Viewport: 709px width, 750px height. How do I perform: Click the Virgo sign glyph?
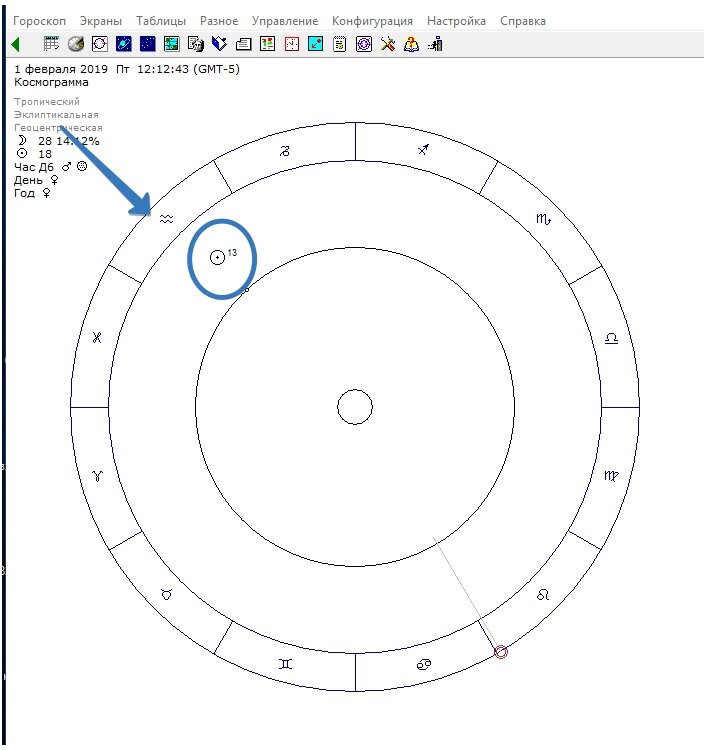coord(611,475)
